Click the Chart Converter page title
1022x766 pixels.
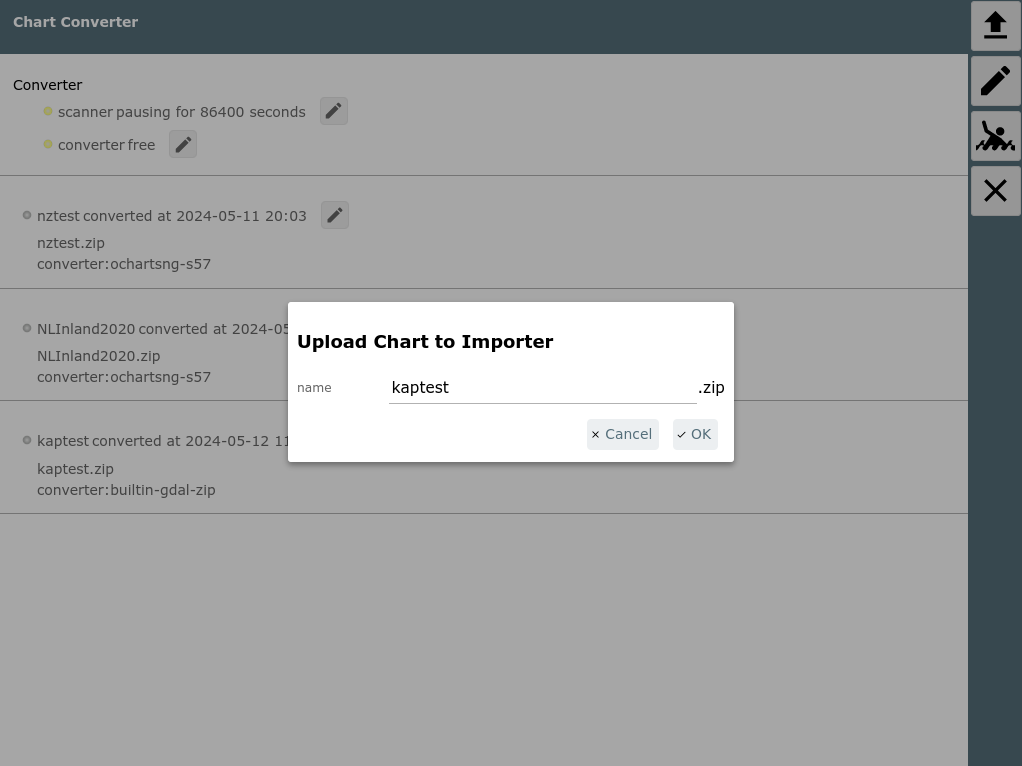click(76, 22)
